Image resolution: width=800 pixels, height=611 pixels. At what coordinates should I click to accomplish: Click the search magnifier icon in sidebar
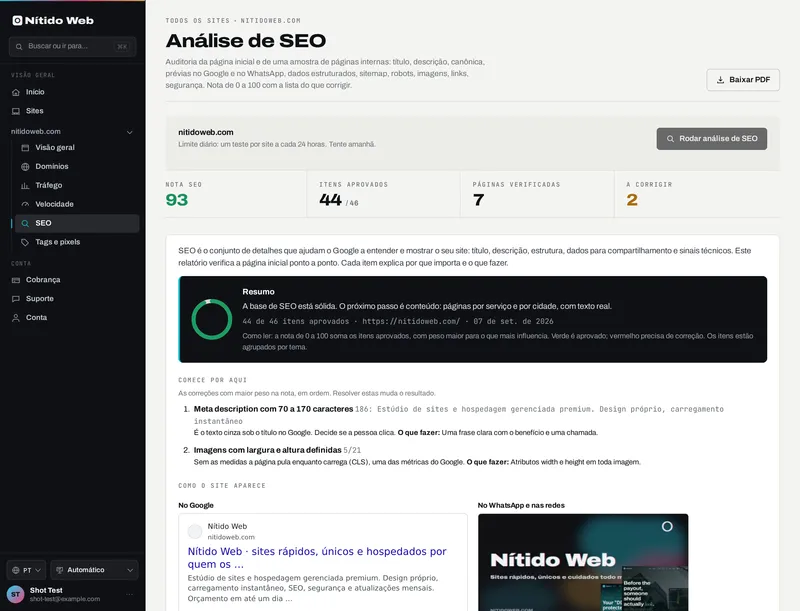(x=19, y=46)
